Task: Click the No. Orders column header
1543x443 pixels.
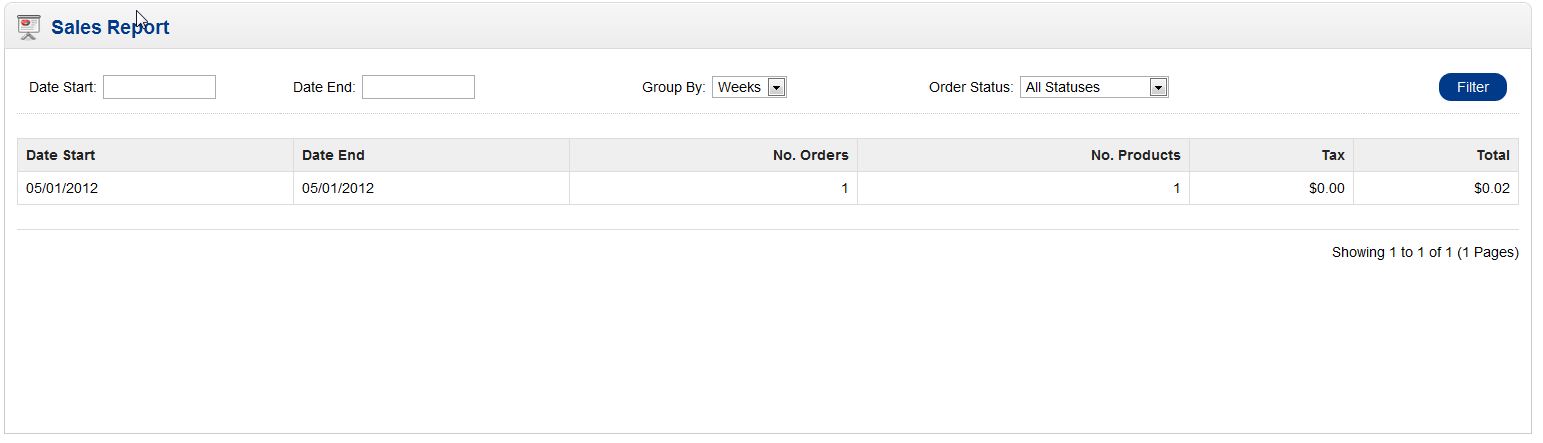Action: pyautogui.click(x=810, y=155)
